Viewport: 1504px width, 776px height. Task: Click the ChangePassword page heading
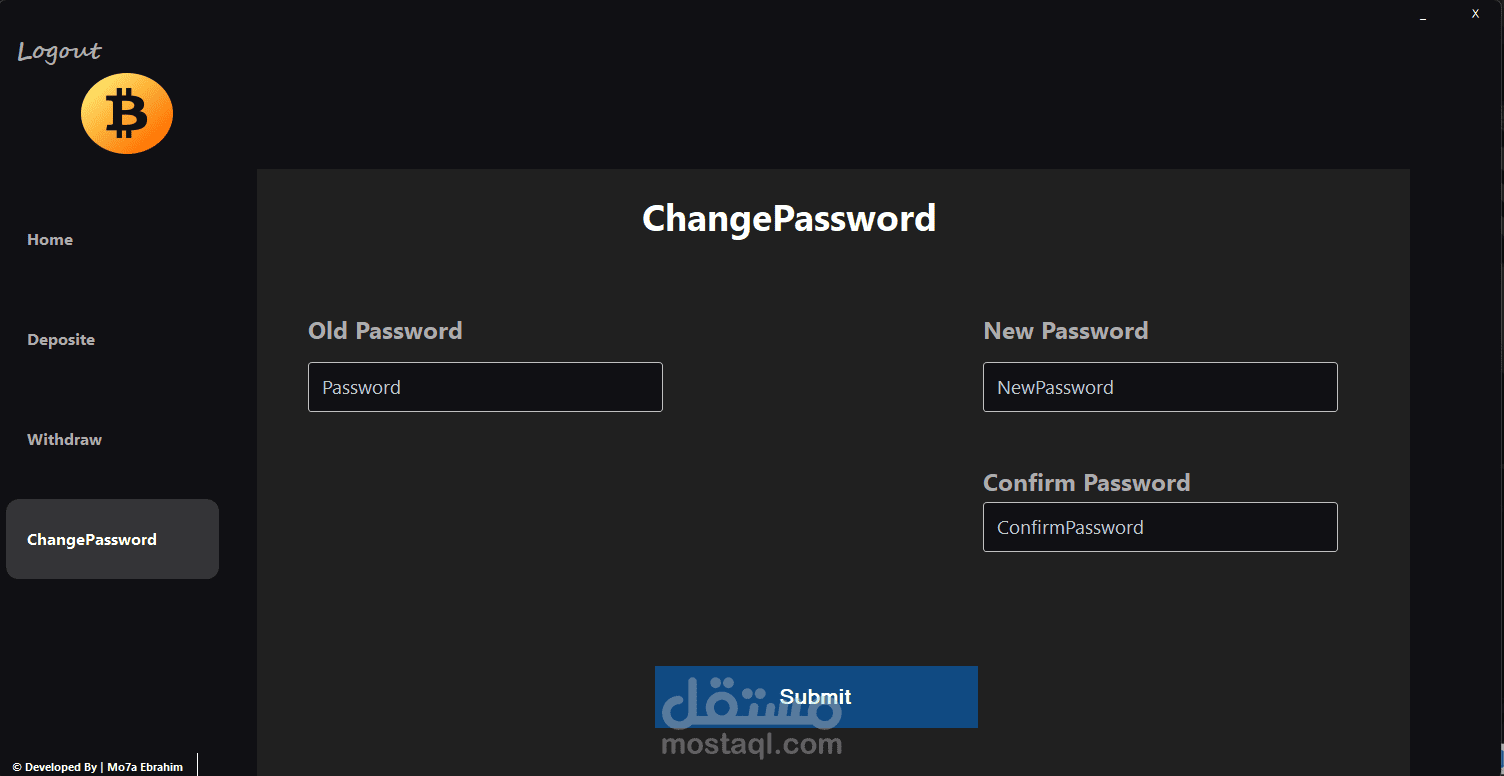click(789, 219)
